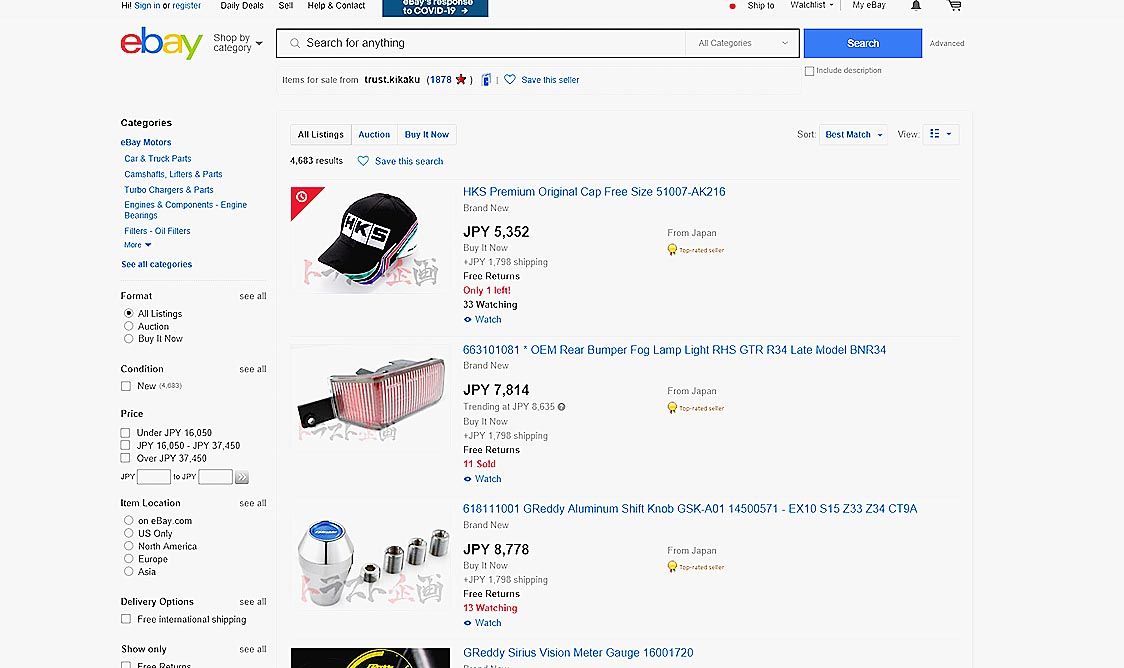Expand the Shop by category dropdown
1124x668 pixels.
pyautogui.click(x=238, y=43)
